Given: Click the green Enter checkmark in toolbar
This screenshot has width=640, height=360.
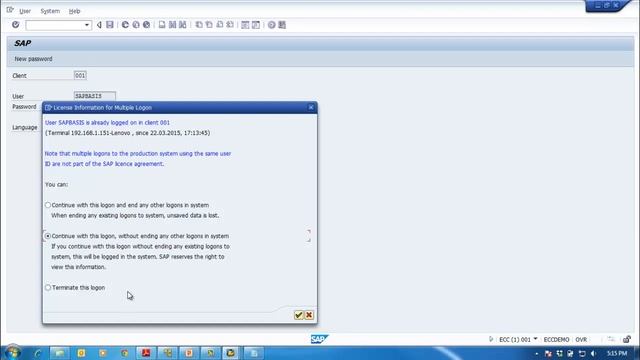Looking at the screenshot, I should tap(16, 25).
